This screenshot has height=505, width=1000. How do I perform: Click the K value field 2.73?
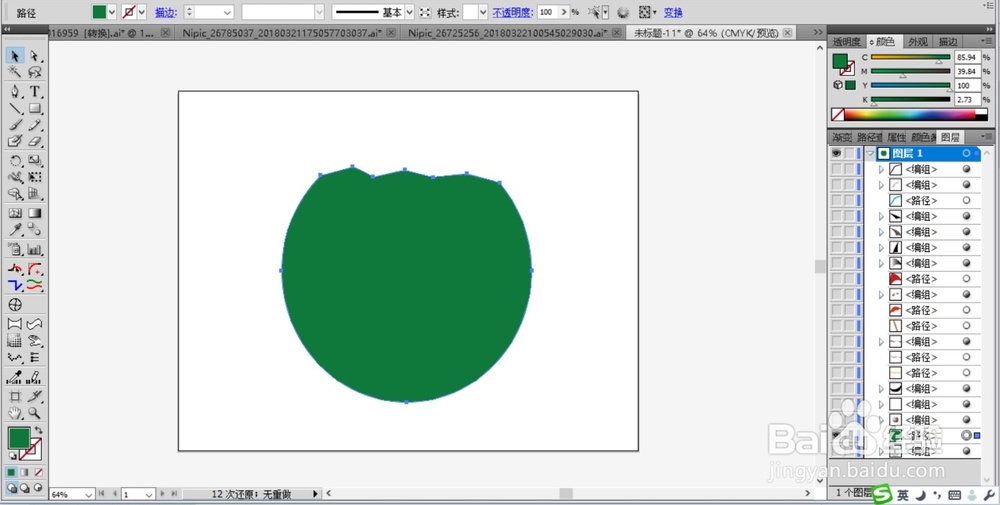[967, 99]
